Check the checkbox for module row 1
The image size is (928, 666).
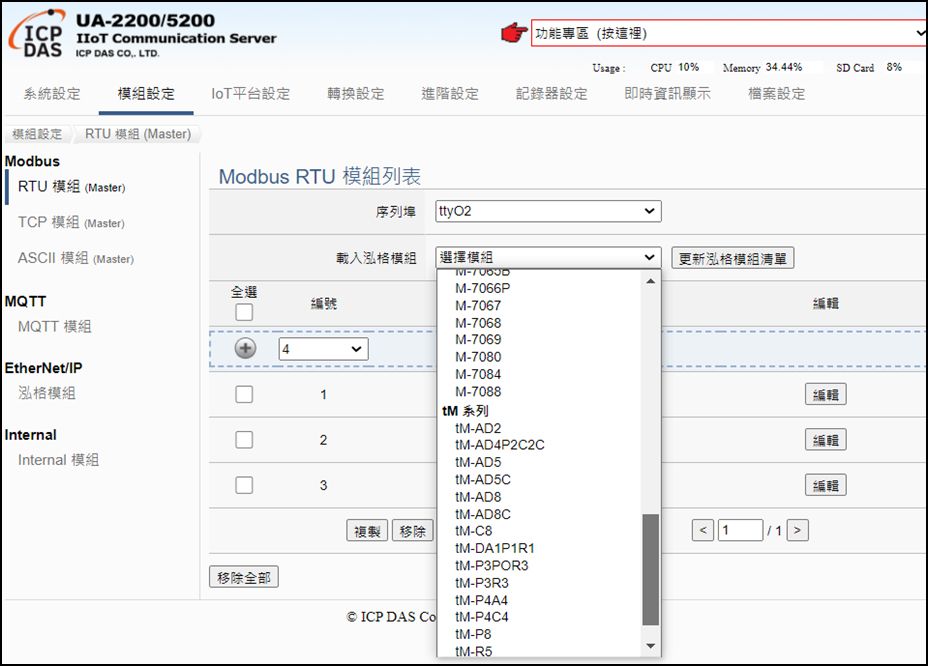click(x=244, y=394)
